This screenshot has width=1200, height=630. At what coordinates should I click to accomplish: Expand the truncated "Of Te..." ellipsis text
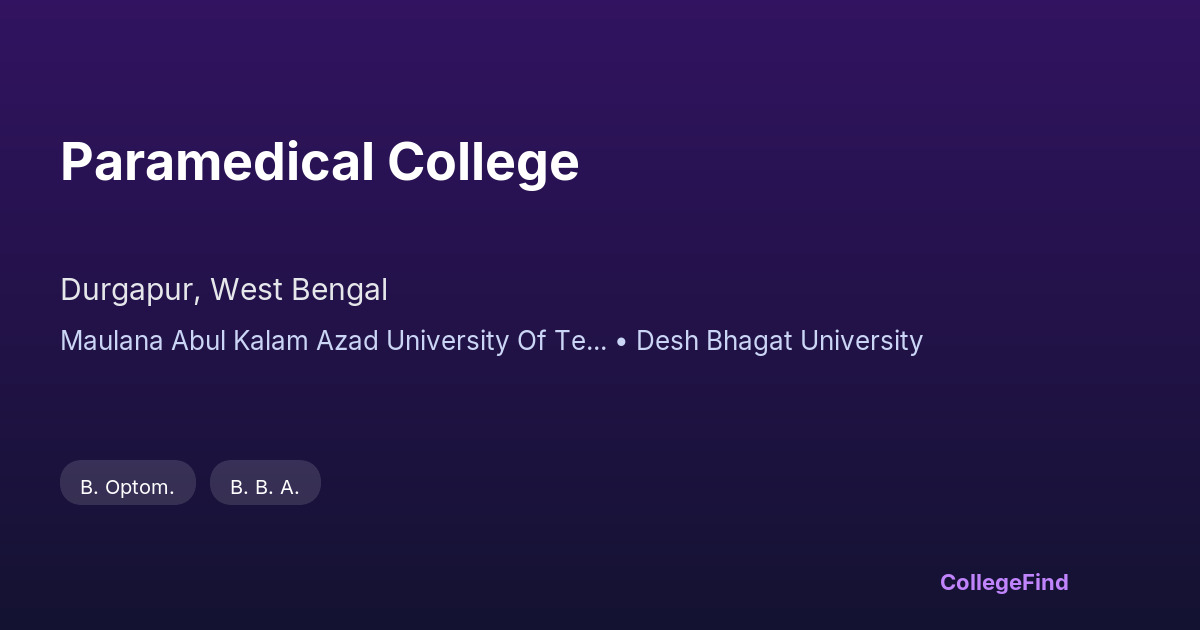(578, 341)
